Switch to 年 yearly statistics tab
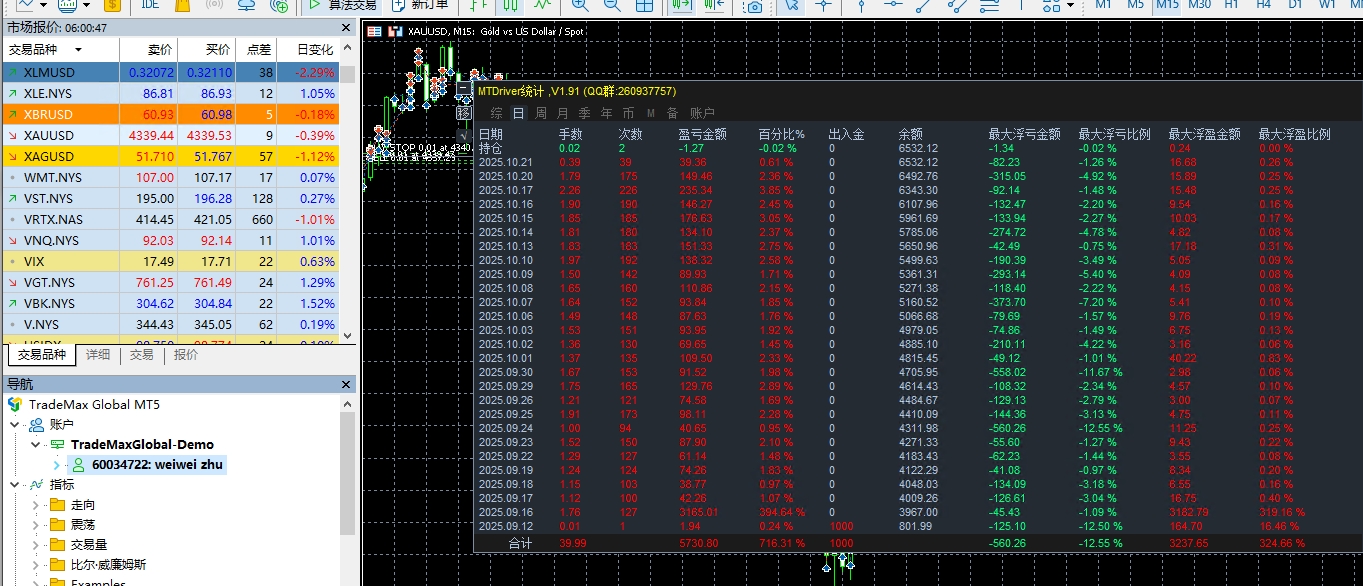The height and width of the screenshot is (586, 1363). click(607, 113)
